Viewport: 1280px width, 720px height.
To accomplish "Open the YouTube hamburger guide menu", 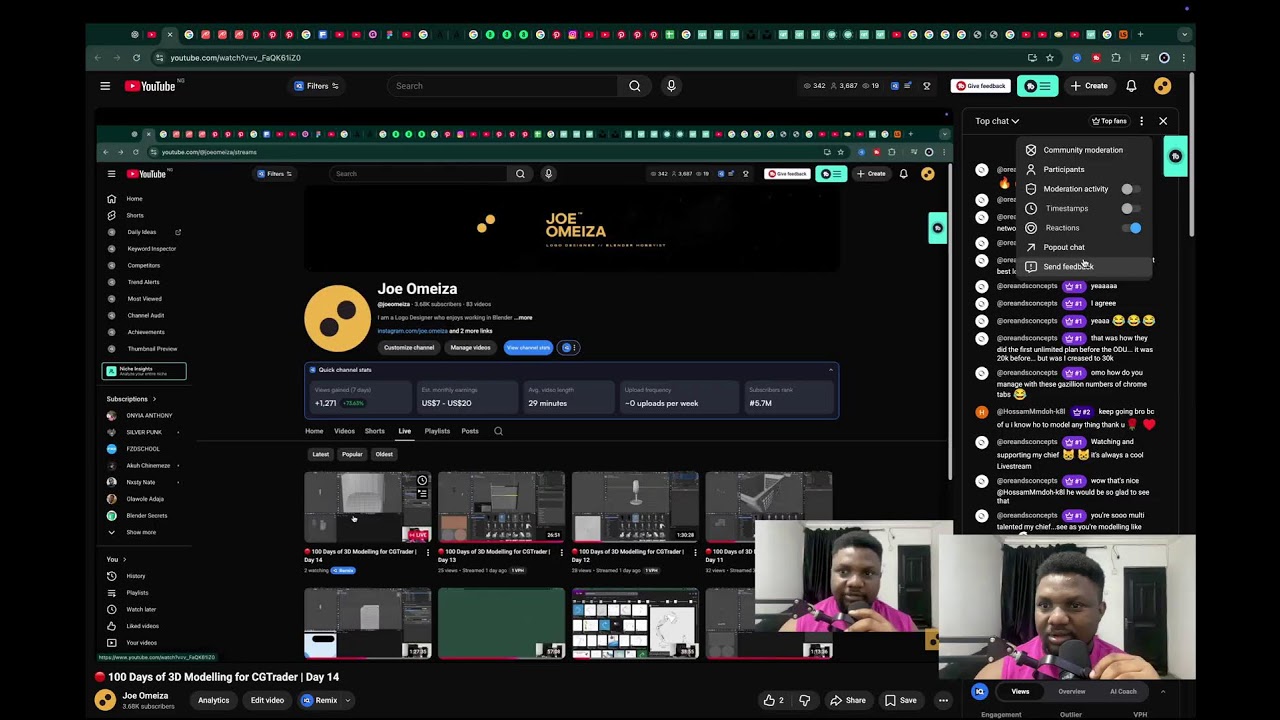I will click(105, 86).
